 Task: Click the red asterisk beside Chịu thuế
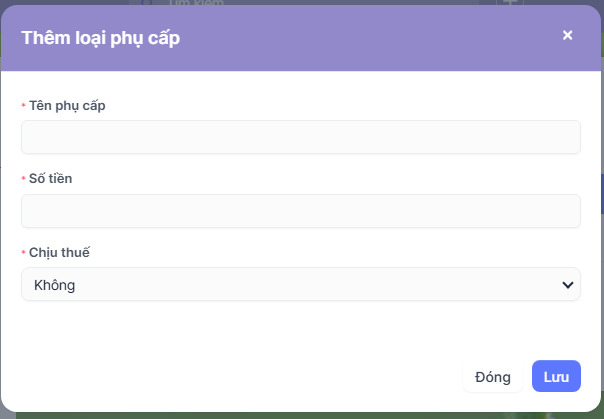(x=23, y=253)
